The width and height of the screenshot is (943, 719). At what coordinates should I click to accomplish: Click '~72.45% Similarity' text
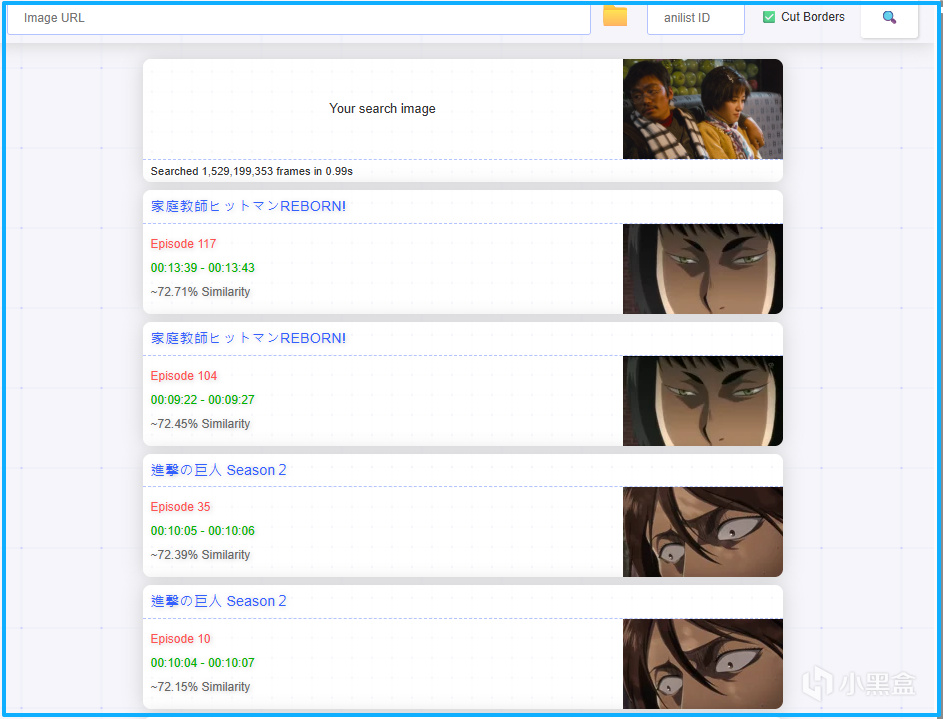coord(200,424)
